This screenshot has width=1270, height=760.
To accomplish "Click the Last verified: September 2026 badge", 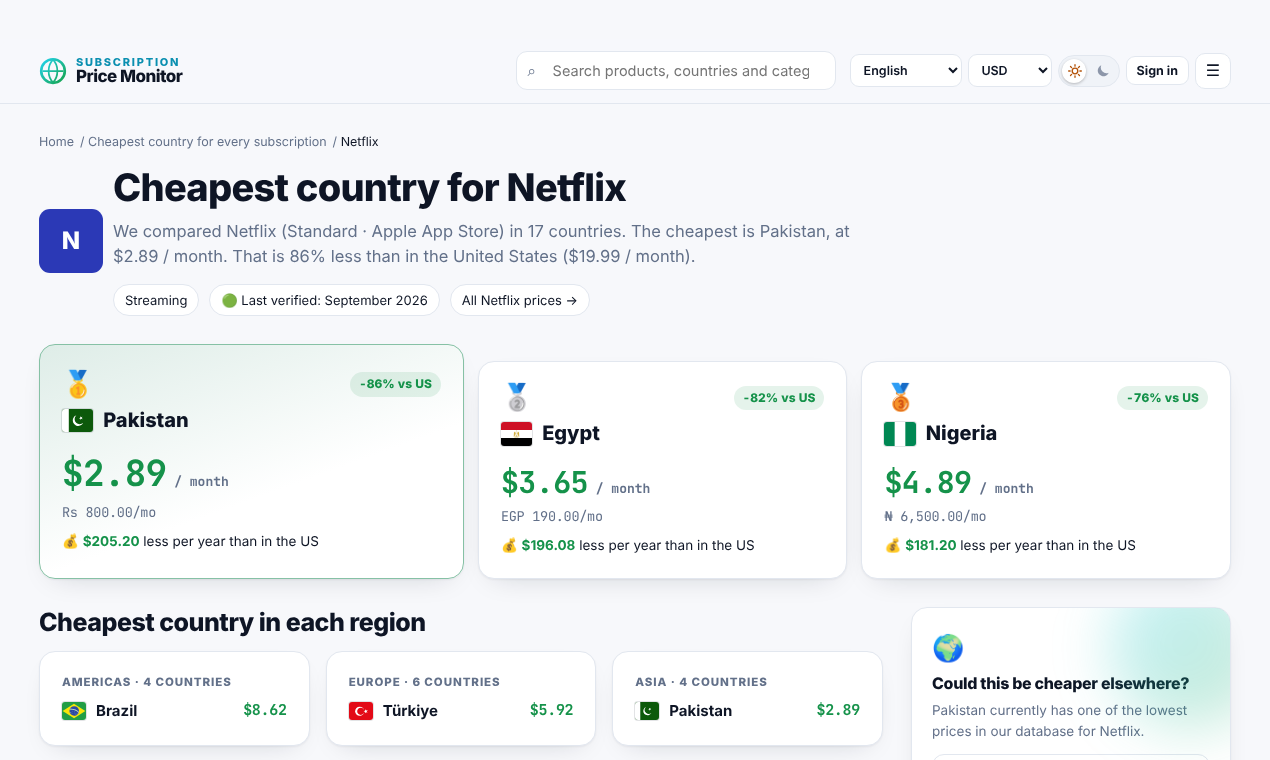I will [324, 300].
